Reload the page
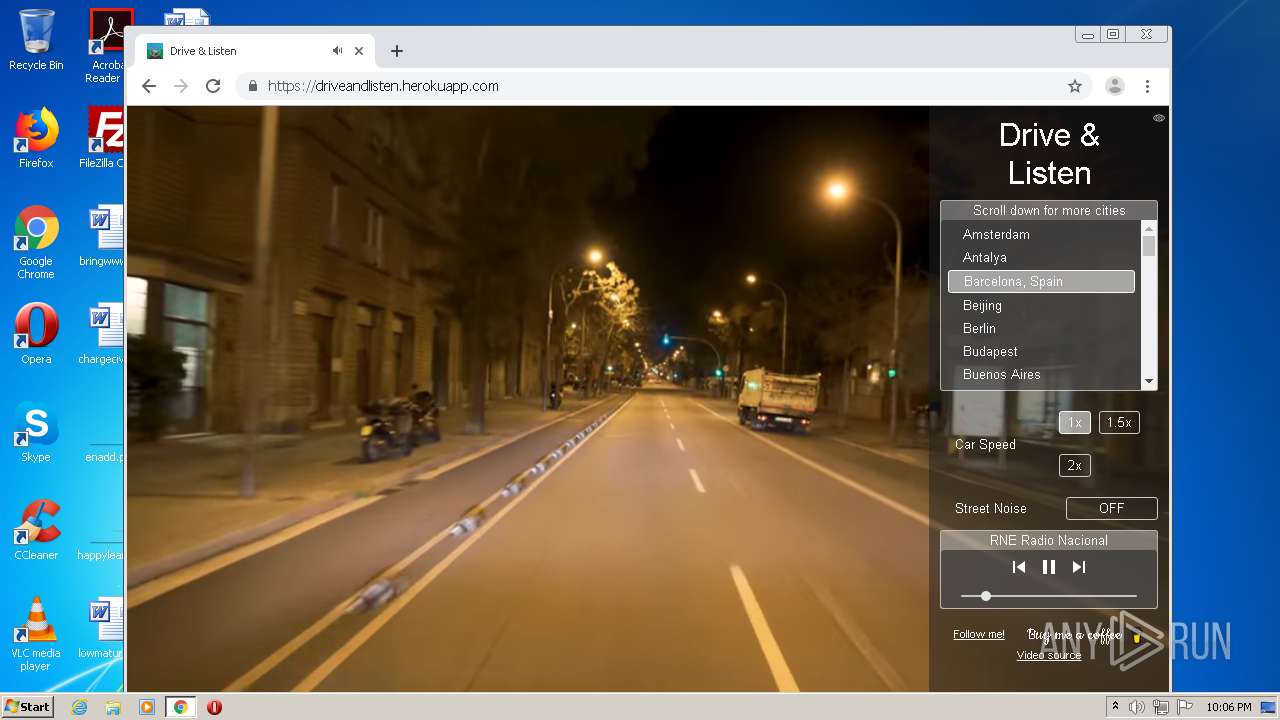The image size is (1280, 720). [x=213, y=86]
